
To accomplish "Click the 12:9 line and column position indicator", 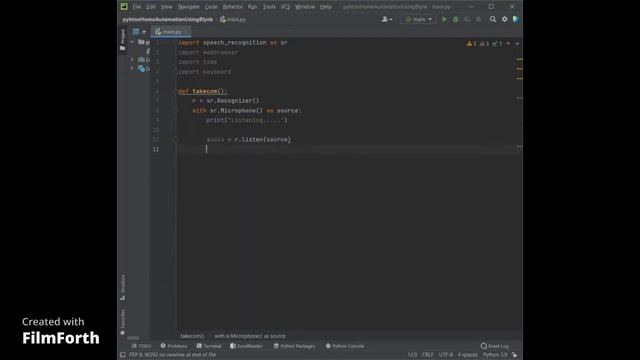I will [x=412, y=355].
